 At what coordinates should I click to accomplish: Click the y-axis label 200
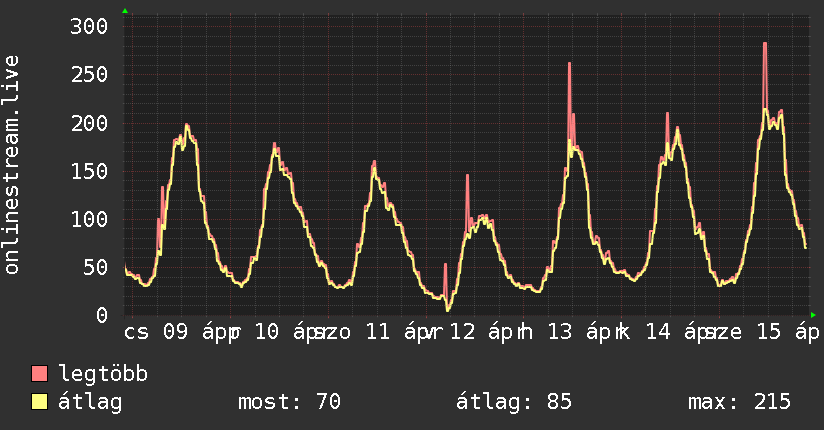tap(89, 124)
